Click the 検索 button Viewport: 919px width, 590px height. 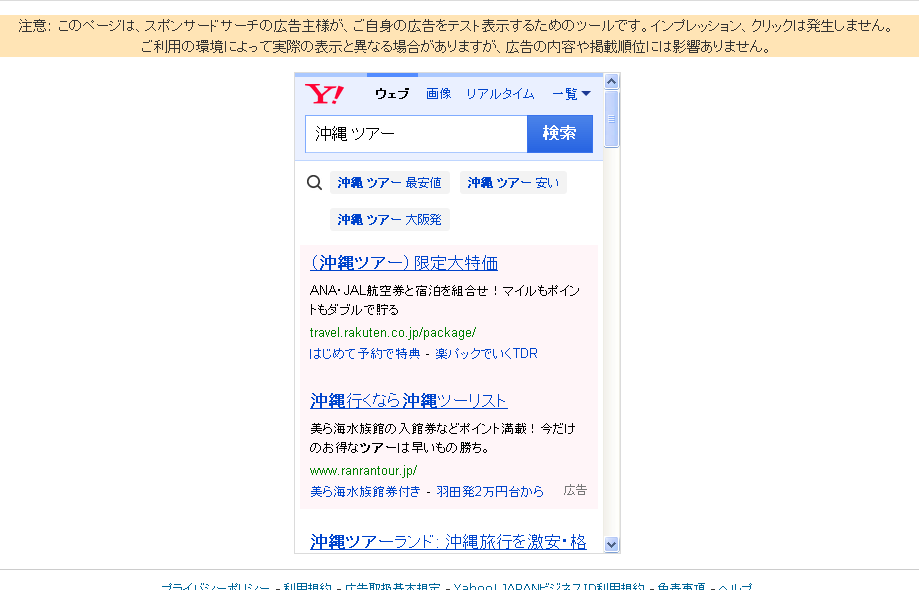pyautogui.click(x=560, y=134)
